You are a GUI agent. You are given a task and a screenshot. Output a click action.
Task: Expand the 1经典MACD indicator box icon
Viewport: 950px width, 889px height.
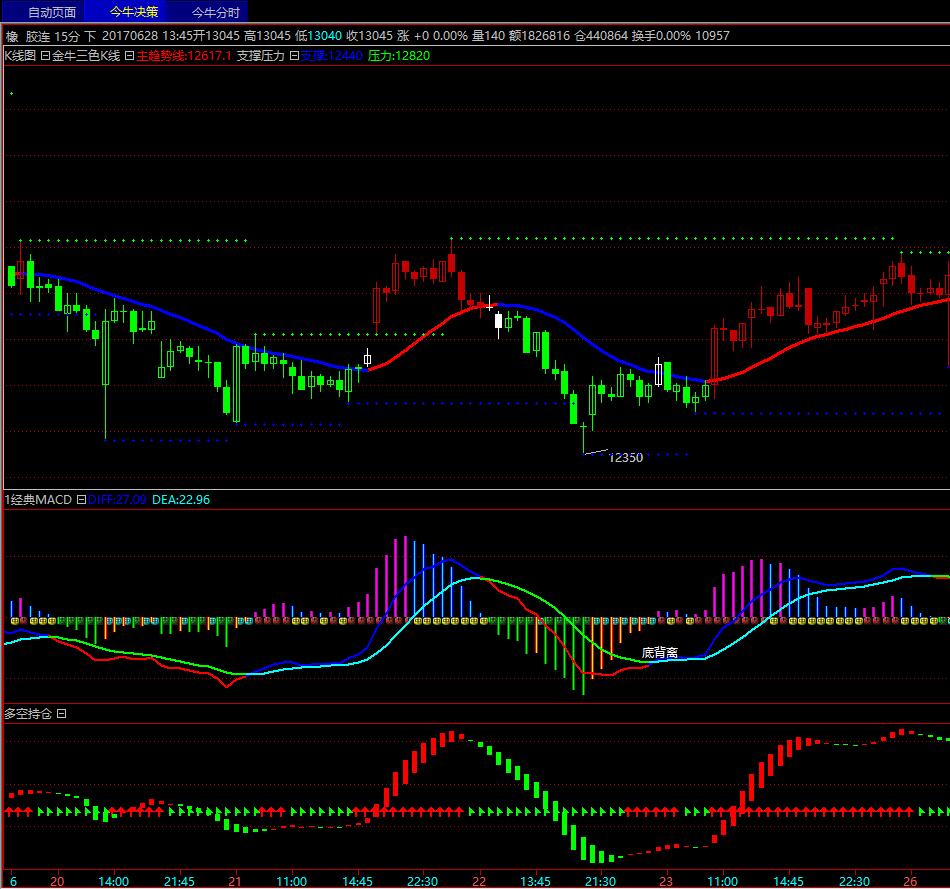tap(80, 500)
